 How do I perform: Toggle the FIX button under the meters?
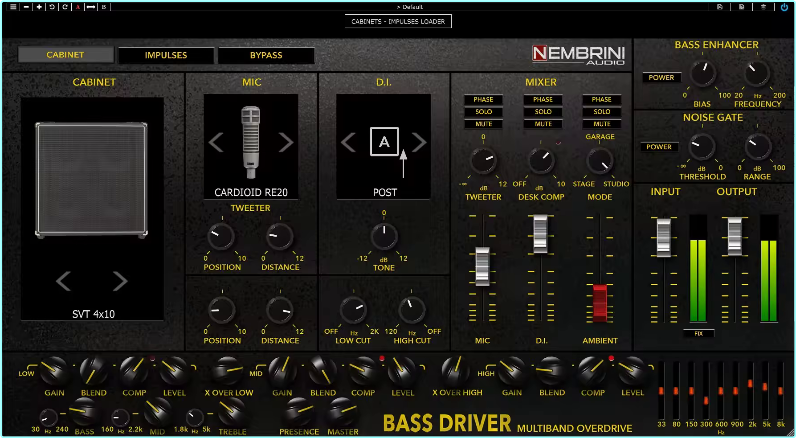click(699, 333)
